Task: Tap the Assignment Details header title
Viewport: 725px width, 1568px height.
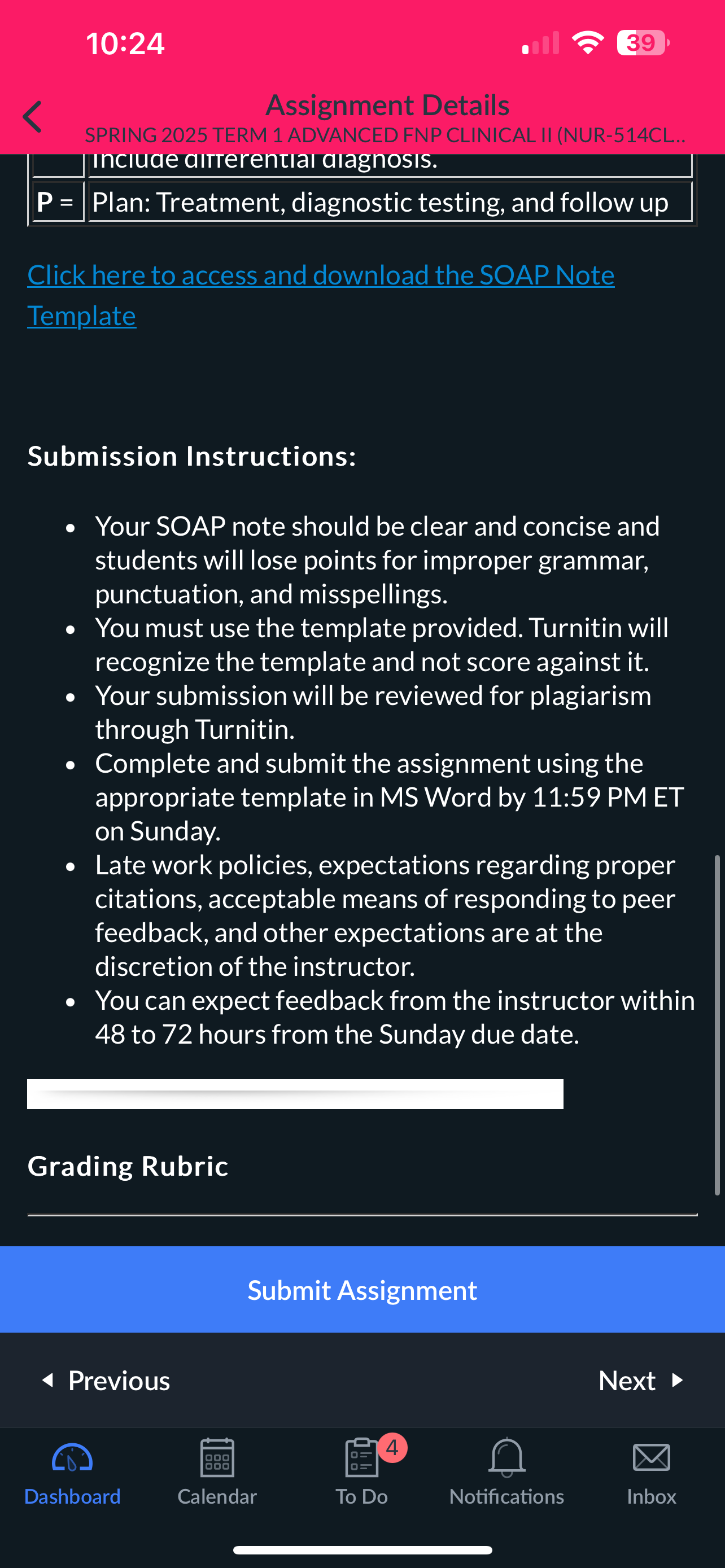Action: coord(387,104)
